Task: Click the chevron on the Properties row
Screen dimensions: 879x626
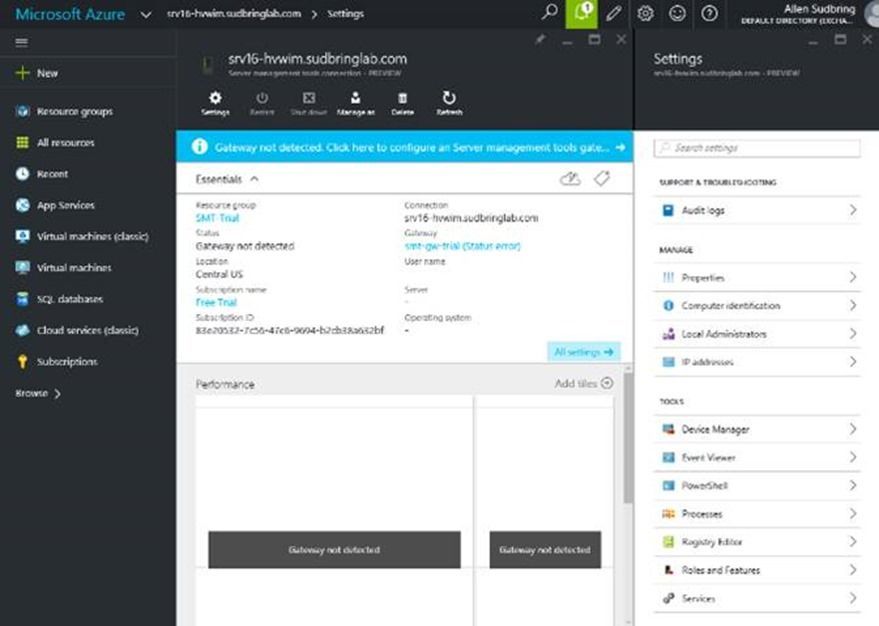Action: point(853,277)
